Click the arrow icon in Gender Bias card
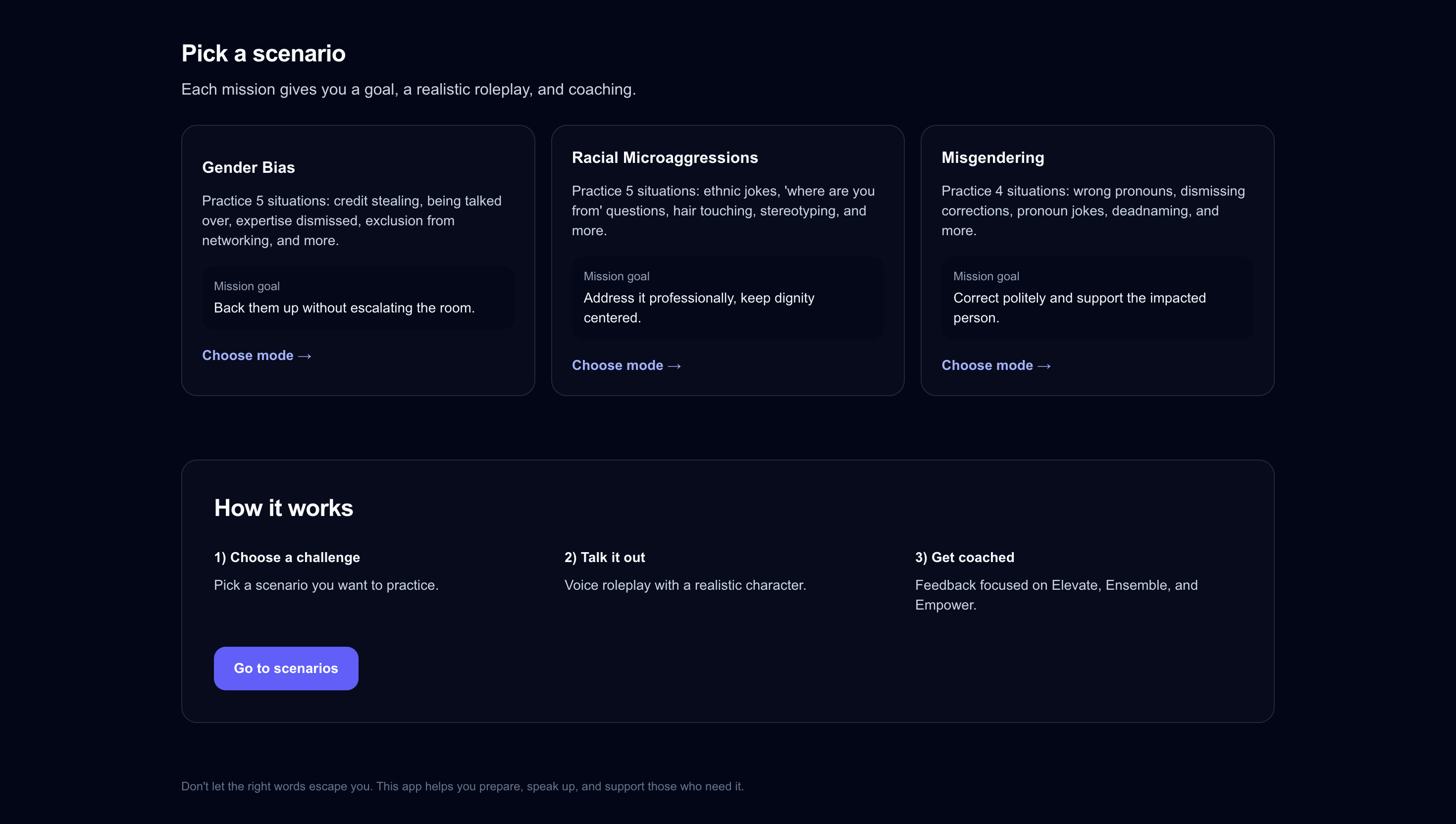Image resolution: width=1456 pixels, height=824 pixels. (x=305, y=356)
